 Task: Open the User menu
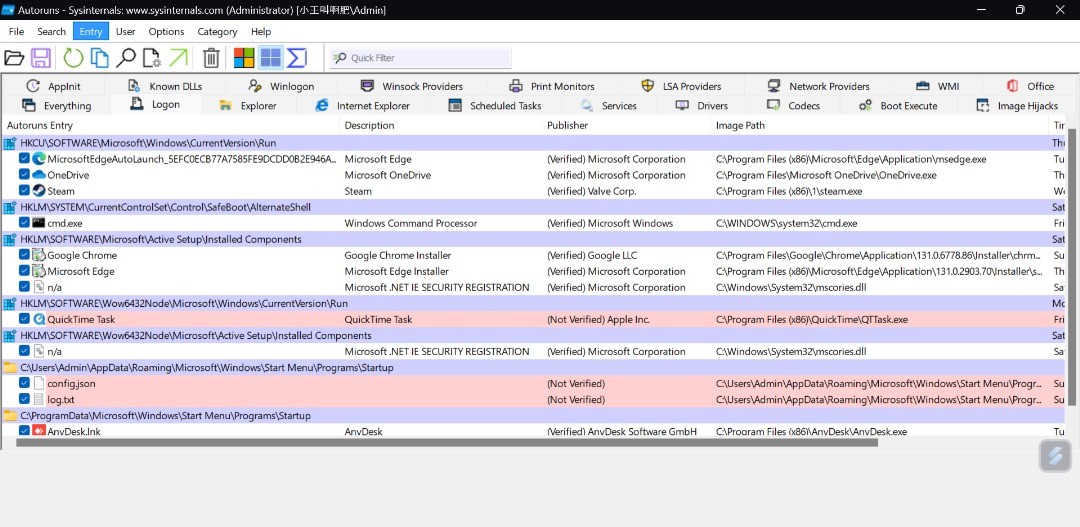tap(125, 32)
